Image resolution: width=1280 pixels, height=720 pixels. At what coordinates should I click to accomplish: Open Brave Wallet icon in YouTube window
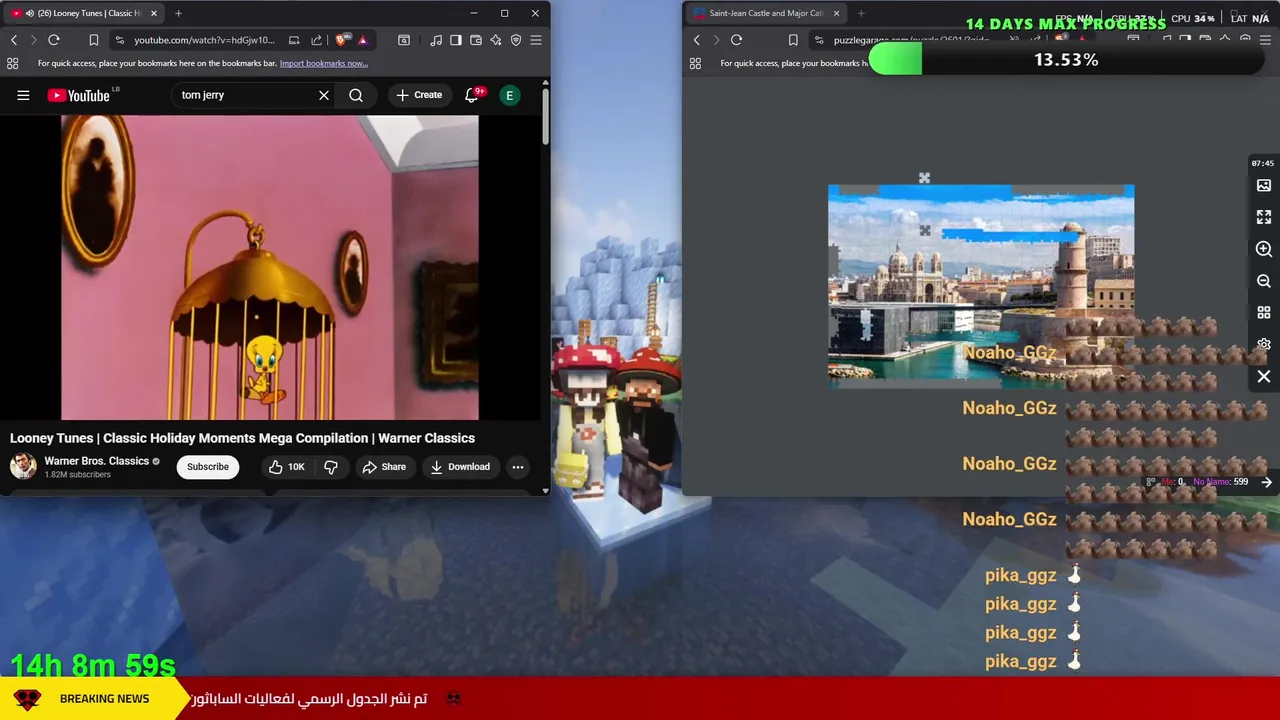tap(476, 40)
